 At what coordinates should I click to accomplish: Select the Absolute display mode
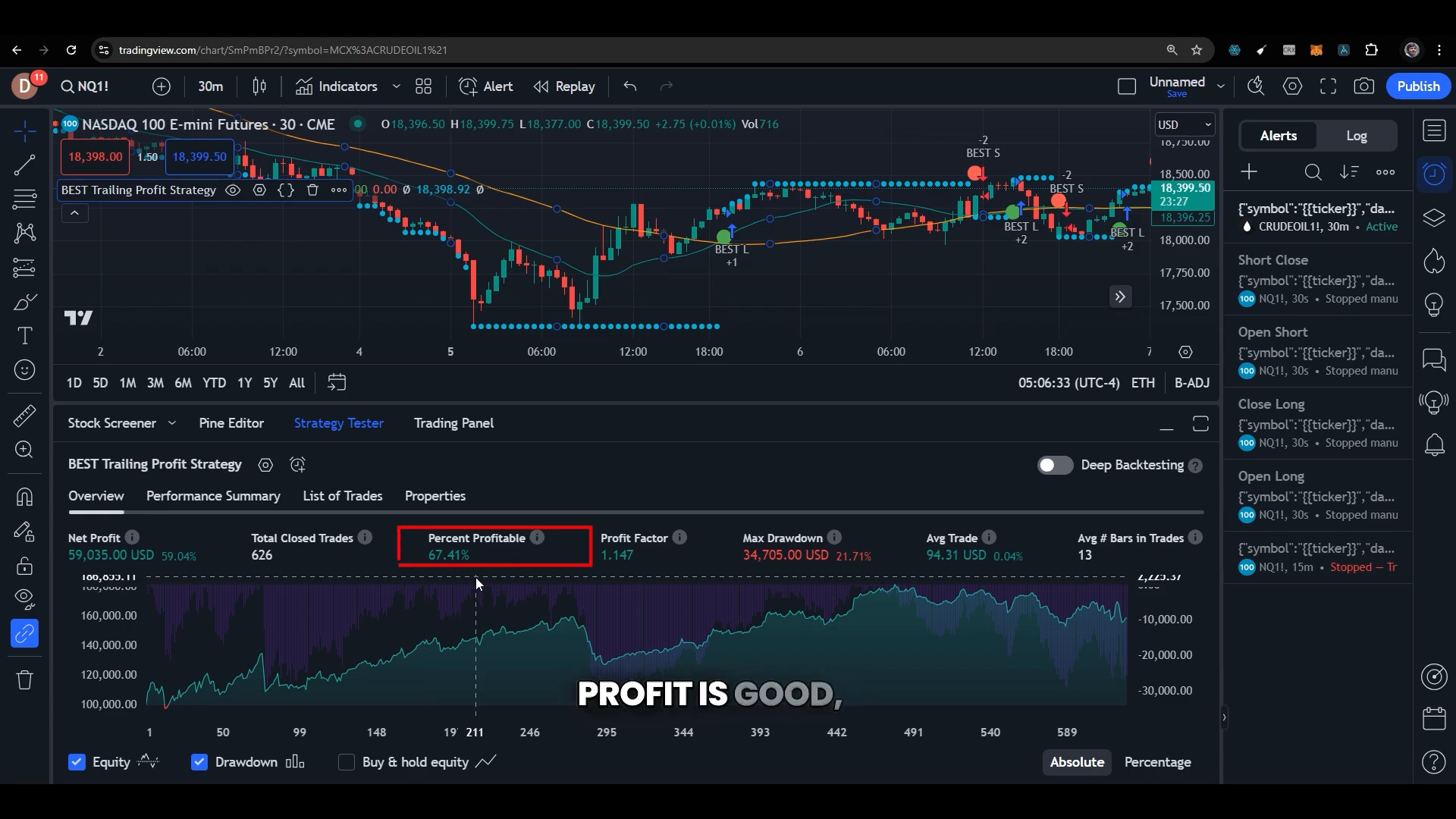click(1077, 762)
